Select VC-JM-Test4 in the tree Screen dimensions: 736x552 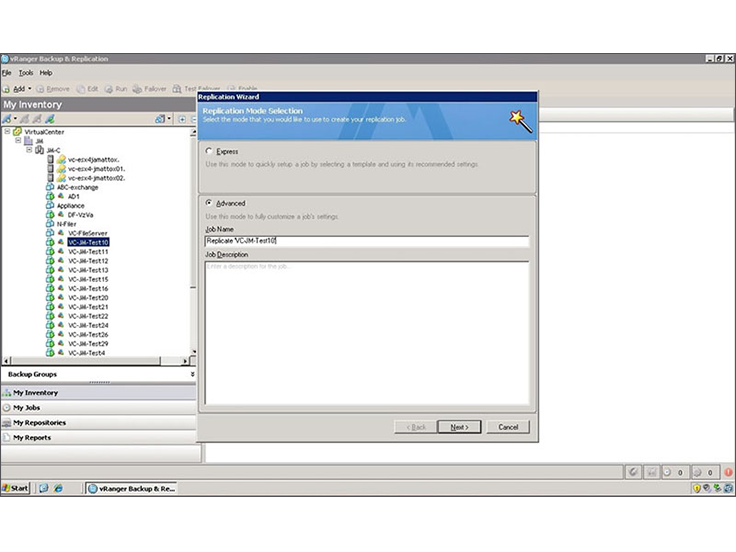[x=87, y=353]
